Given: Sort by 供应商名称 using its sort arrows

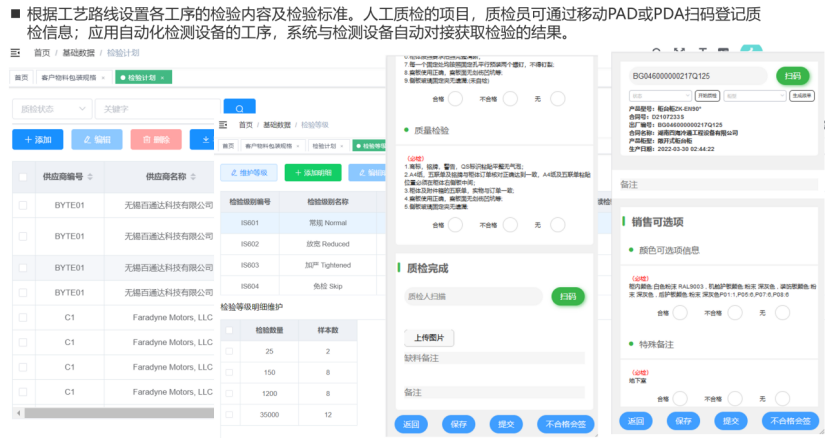Looking at the screenshot, I should pos(194,178).
